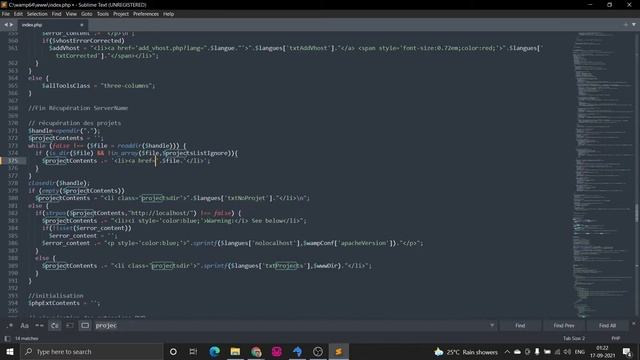Open the Project menu
The height and width of the screenshot is (360, 640).
coord(121,14)
